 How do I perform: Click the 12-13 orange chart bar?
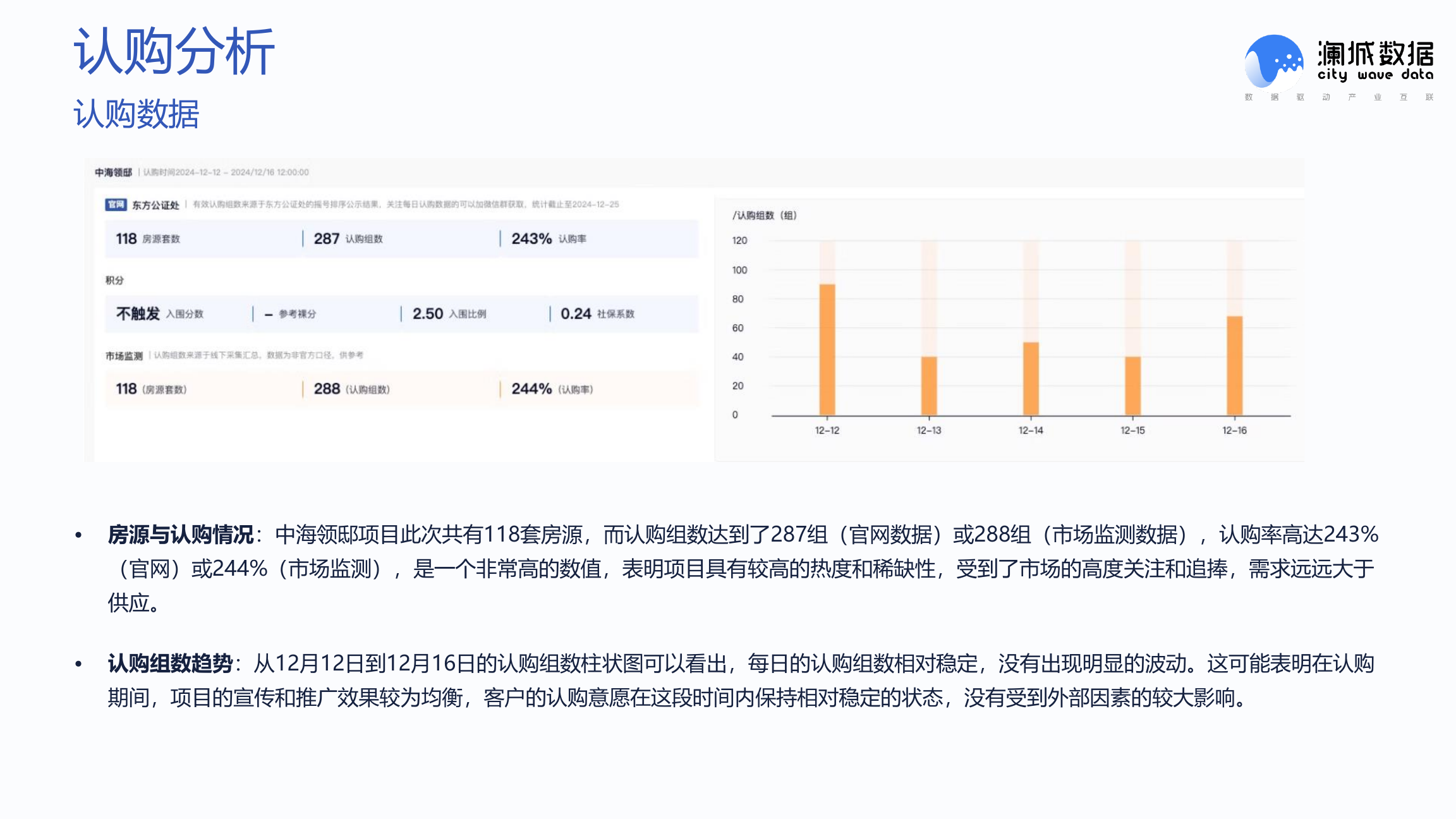929,385
